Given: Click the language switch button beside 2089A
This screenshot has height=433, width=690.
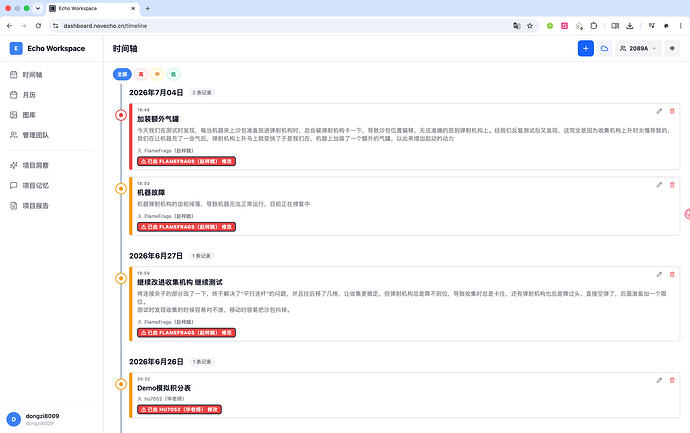Looking at the screenshot, I should 672,48.
